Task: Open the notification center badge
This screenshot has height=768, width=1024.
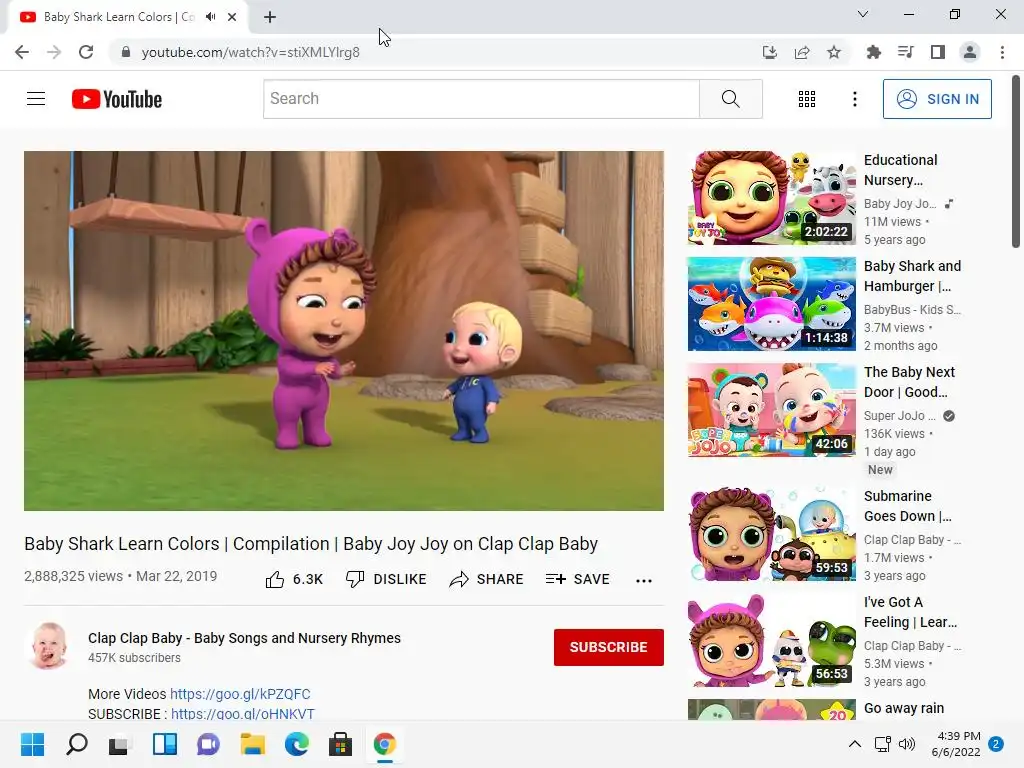Action: point(996,744)
